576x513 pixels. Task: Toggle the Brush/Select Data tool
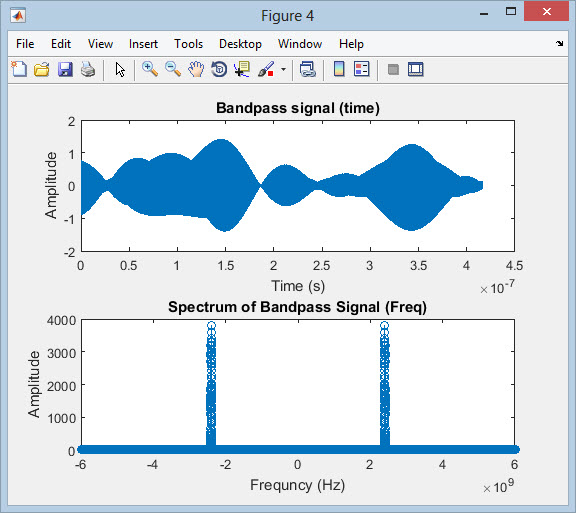(x=266, y=69)
